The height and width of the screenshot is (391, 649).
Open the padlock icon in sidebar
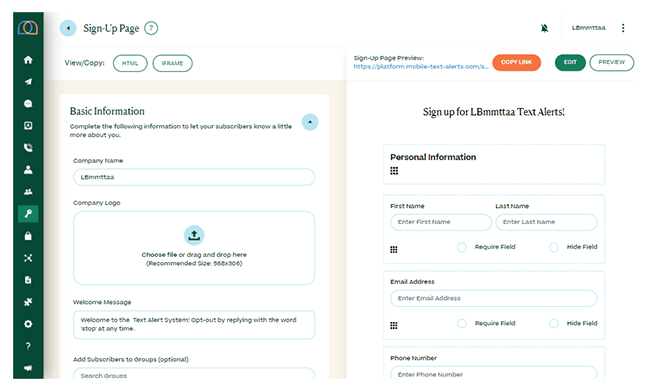(x=28, y=236)
